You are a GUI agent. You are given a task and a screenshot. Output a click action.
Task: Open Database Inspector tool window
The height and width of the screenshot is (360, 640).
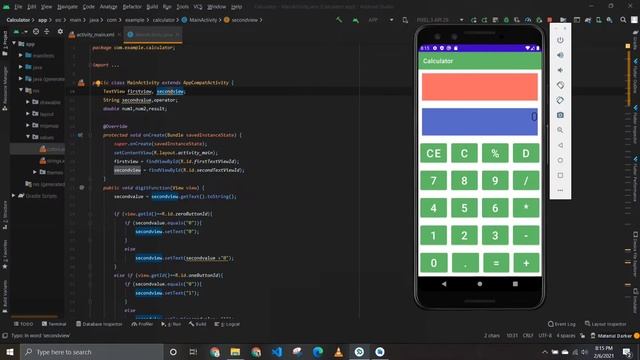pos(99,324)
